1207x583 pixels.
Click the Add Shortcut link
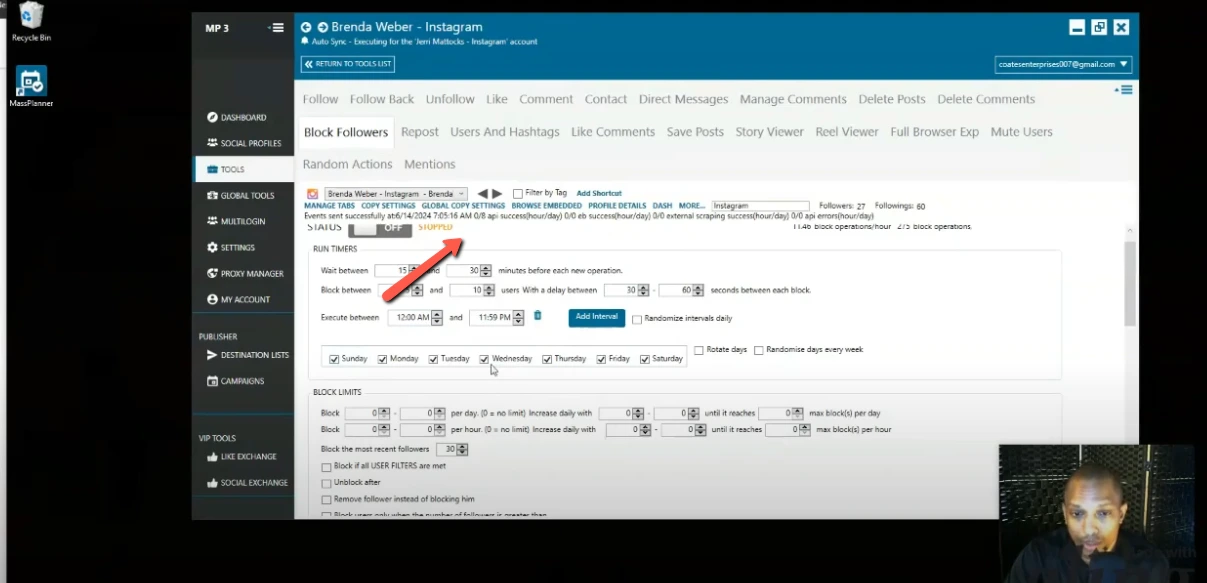point(598,192)
